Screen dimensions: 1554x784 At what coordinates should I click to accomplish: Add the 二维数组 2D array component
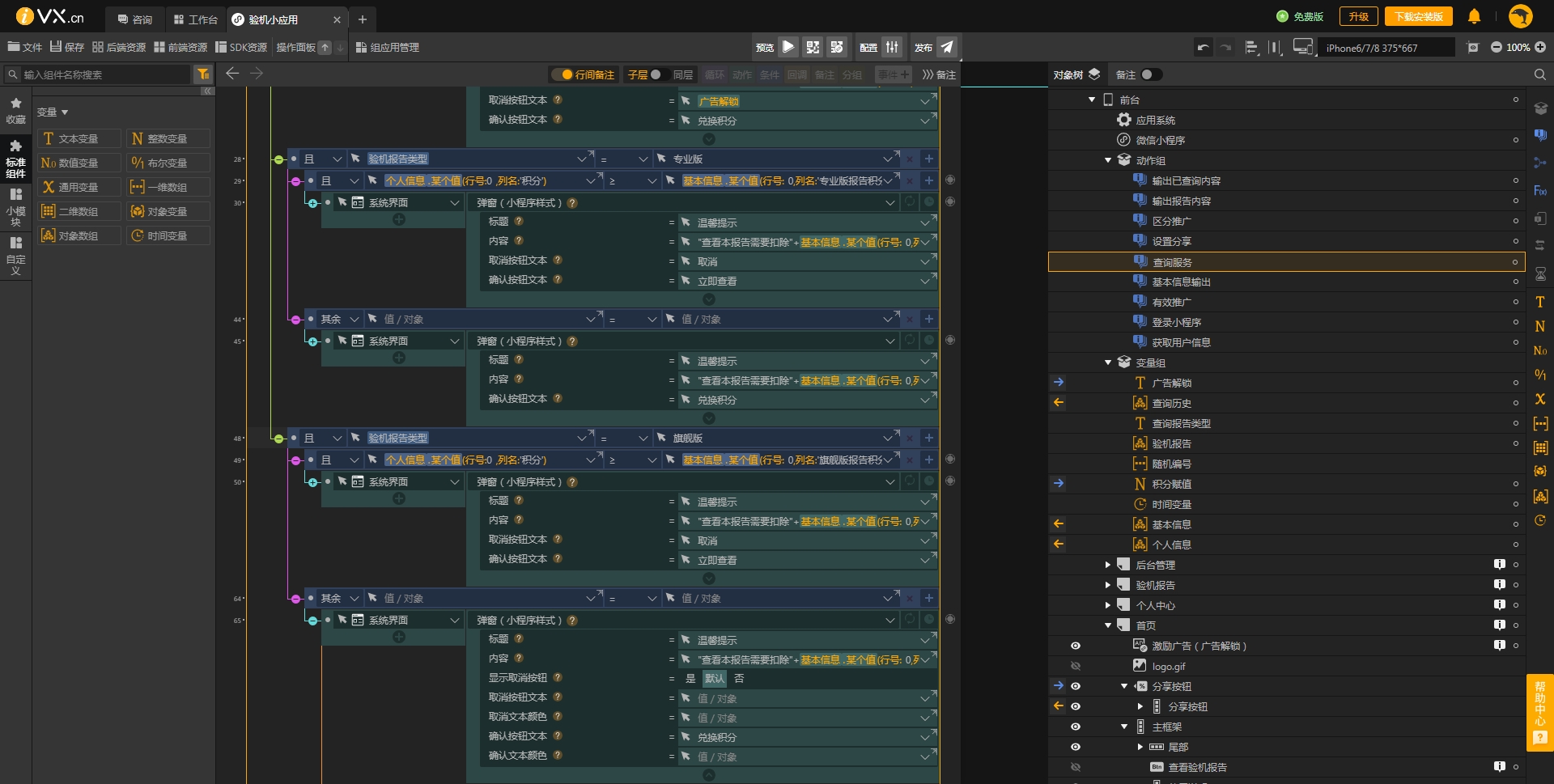[x=79, y=211]
